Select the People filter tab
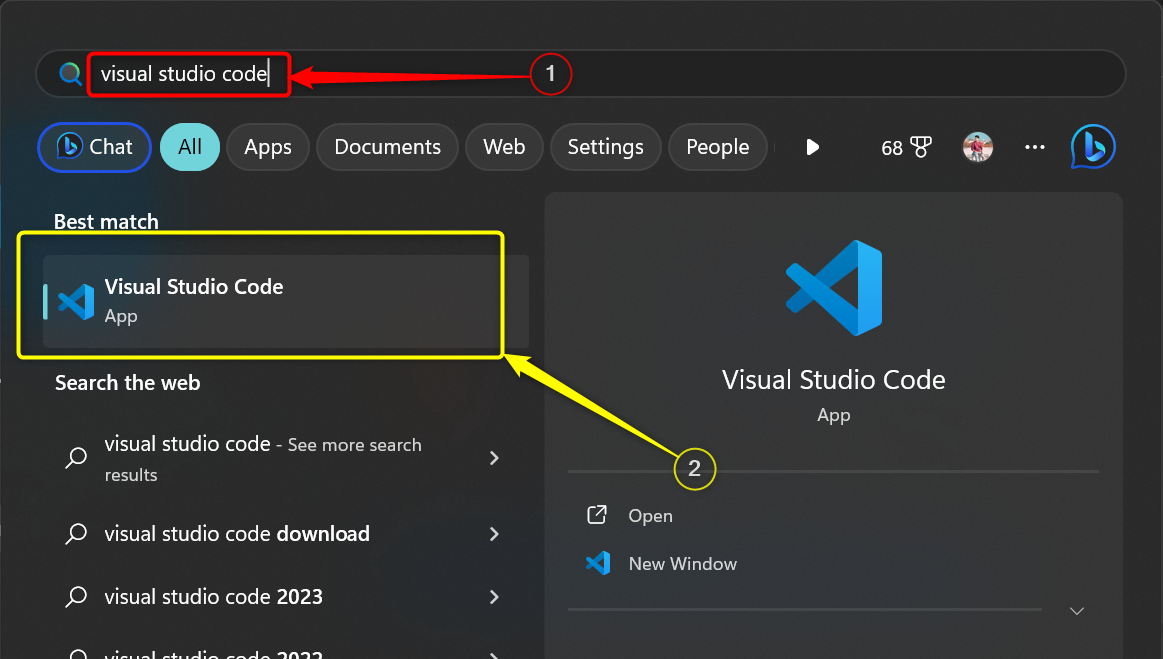The height and width of the screenshot is (659, 1163). point(717,147)
